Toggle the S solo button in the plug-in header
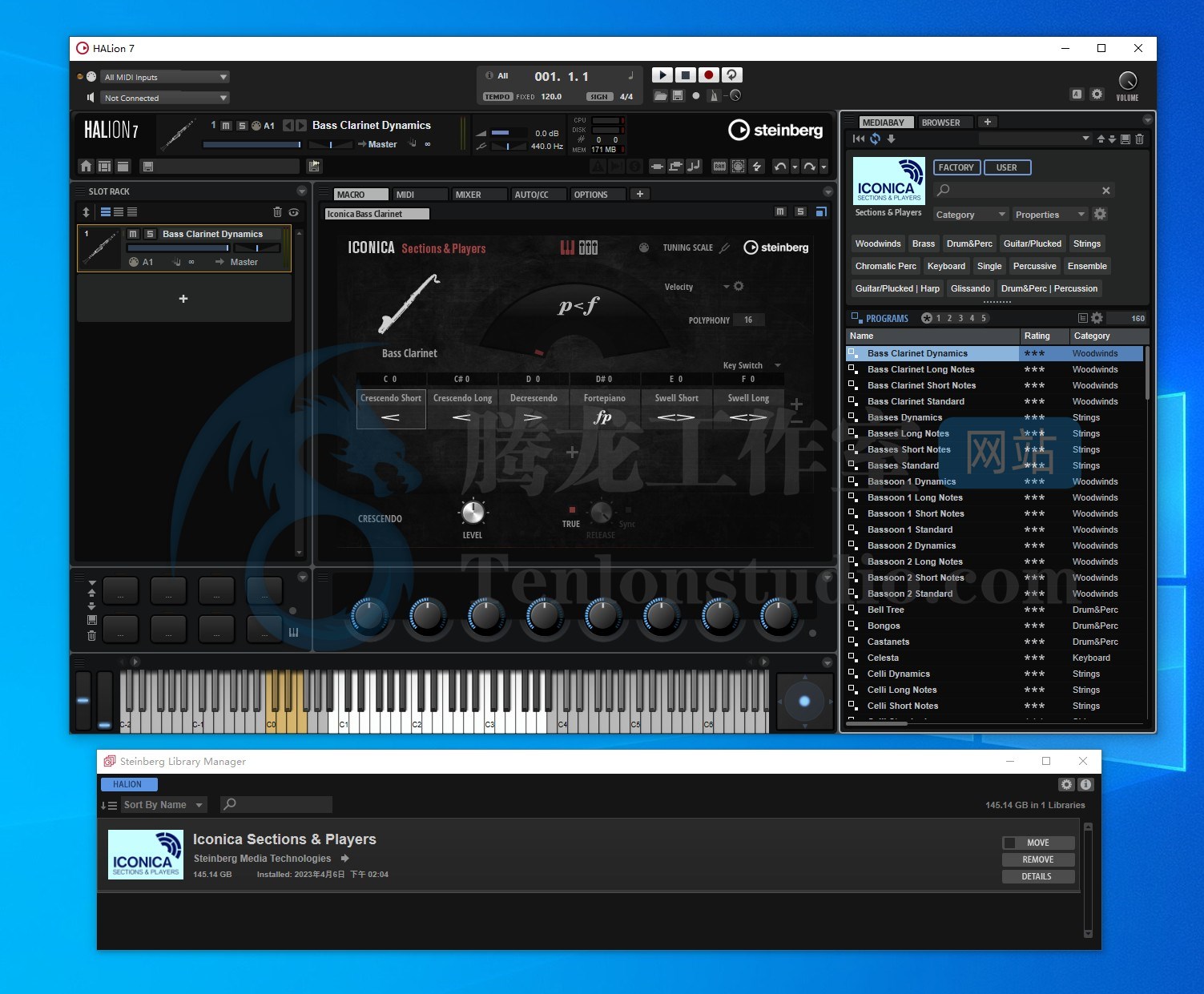 point(242,125)
